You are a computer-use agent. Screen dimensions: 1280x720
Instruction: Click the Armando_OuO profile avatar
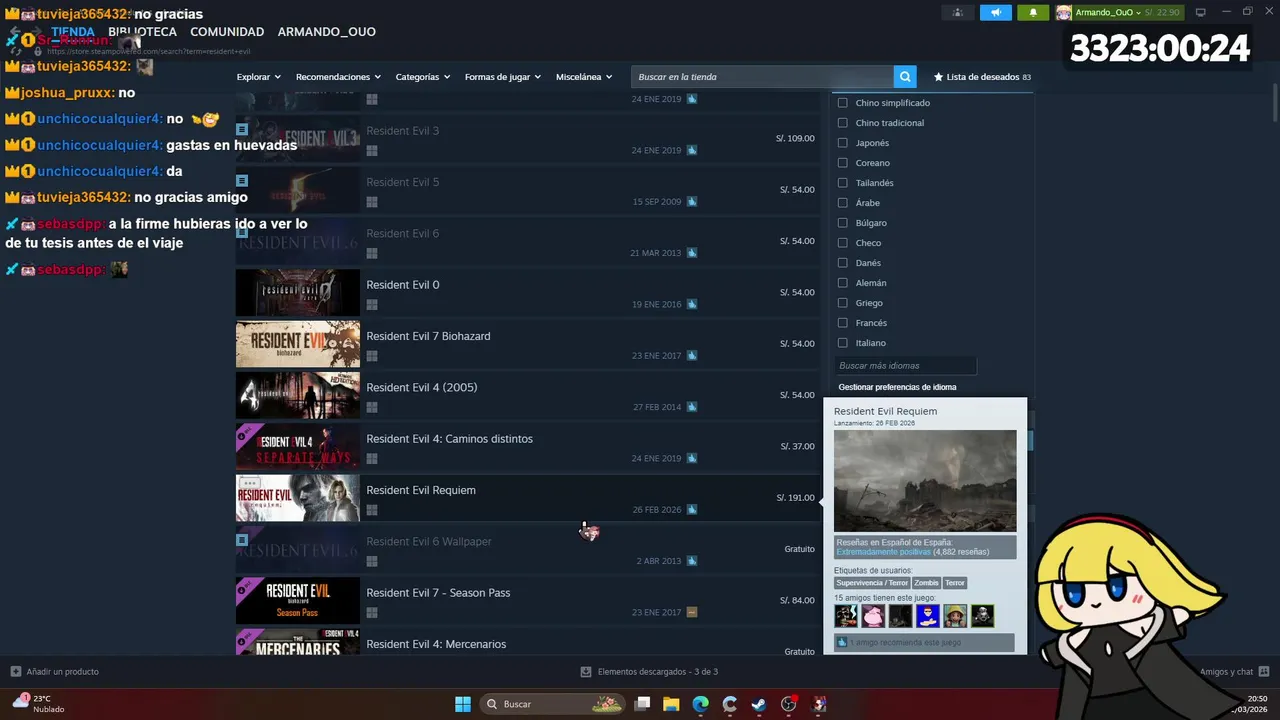tap(1064, 12)
